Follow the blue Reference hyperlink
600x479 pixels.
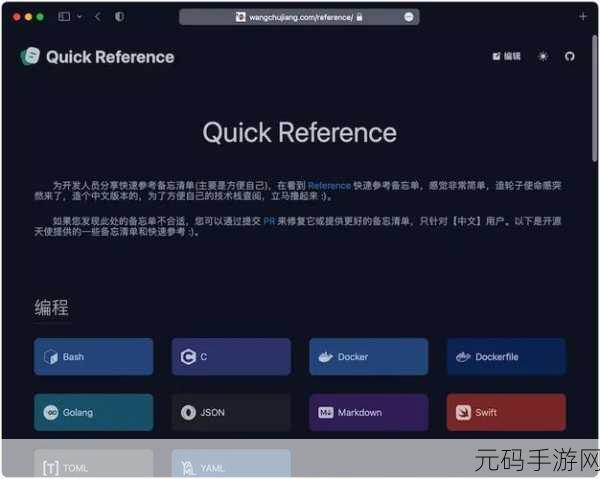[329, 186]
